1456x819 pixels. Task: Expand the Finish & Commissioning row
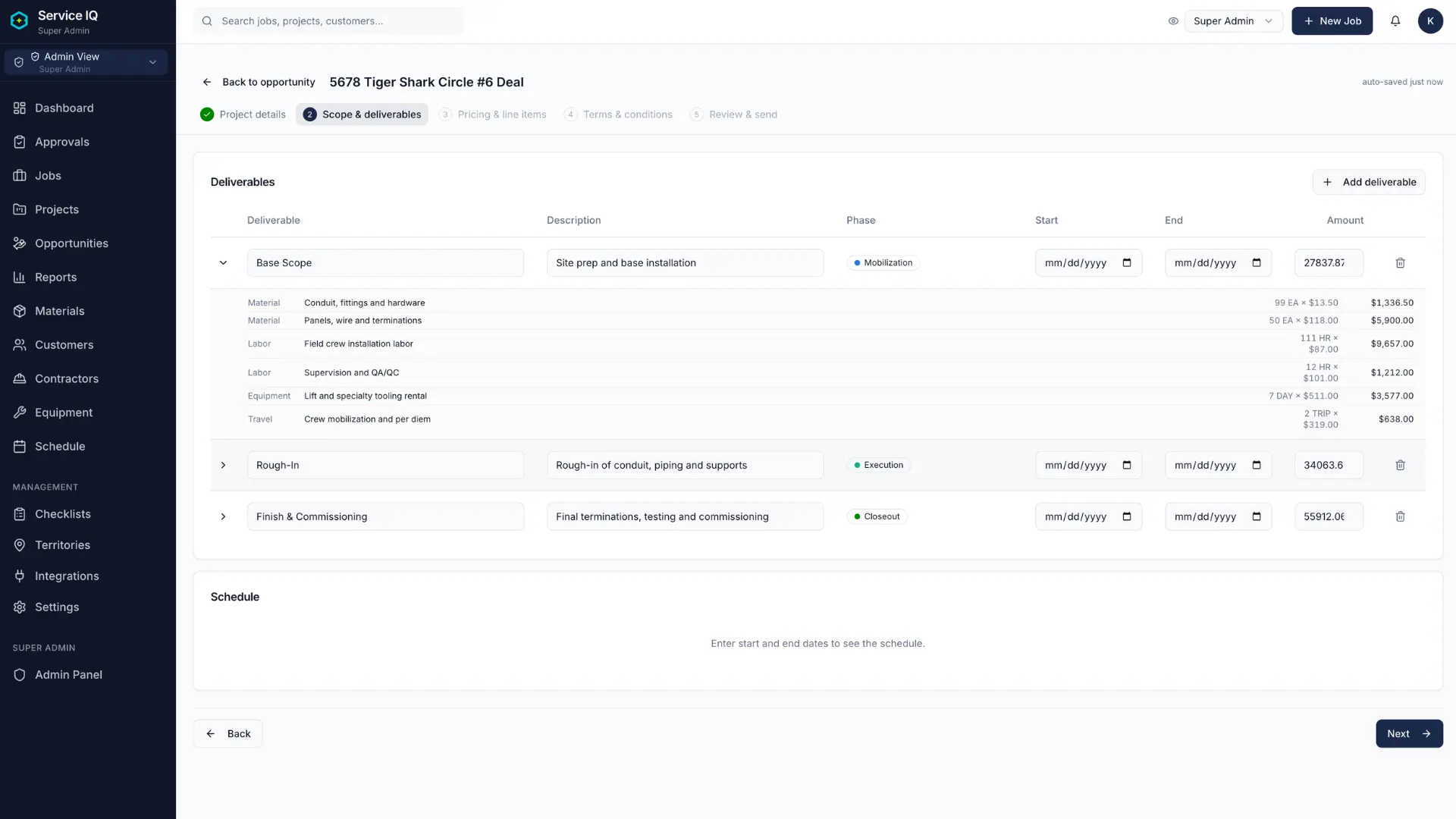click(x=223, y=516)
